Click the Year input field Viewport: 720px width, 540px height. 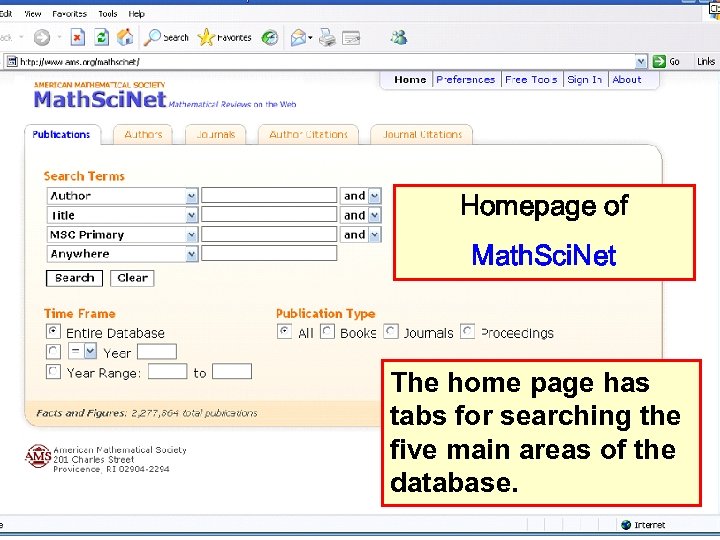click(157, 352)
